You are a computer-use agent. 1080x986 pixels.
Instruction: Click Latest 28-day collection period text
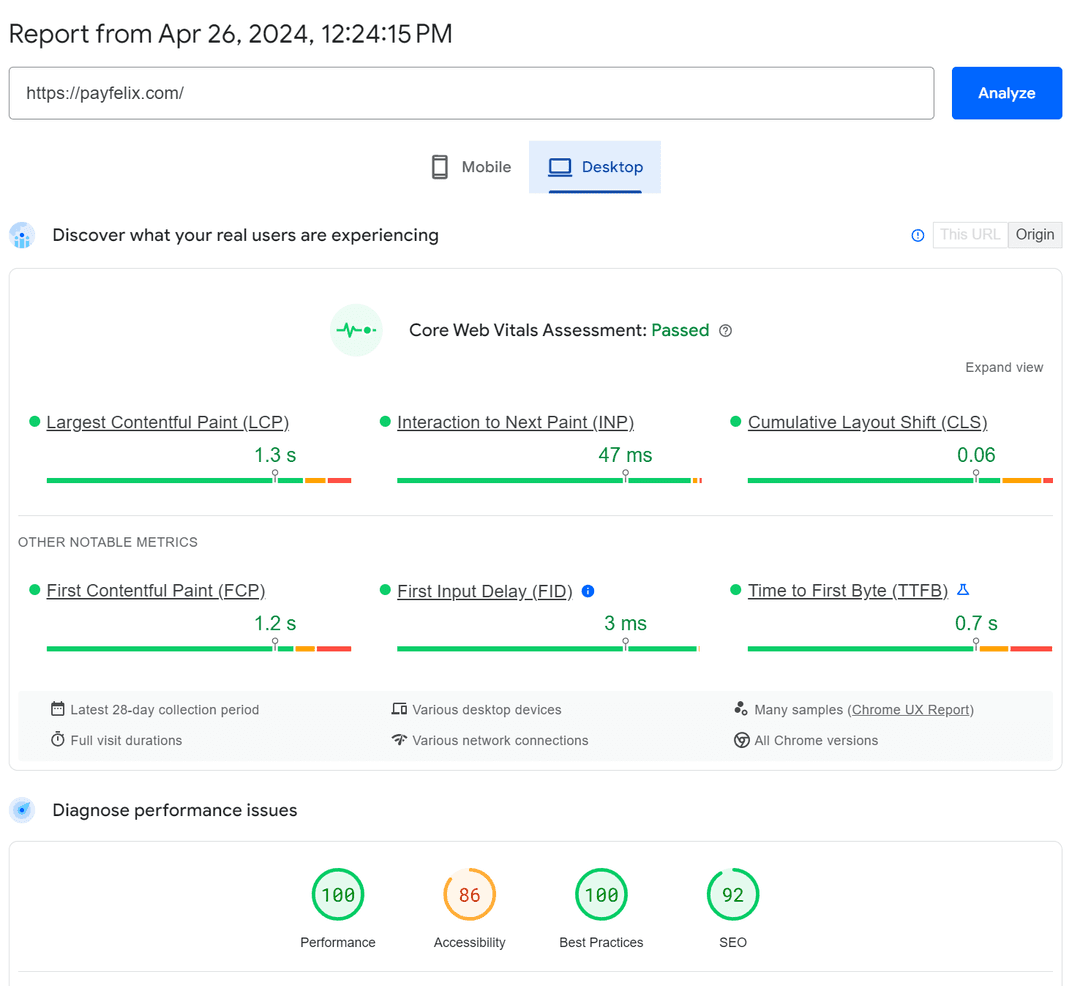click(165, 709)
